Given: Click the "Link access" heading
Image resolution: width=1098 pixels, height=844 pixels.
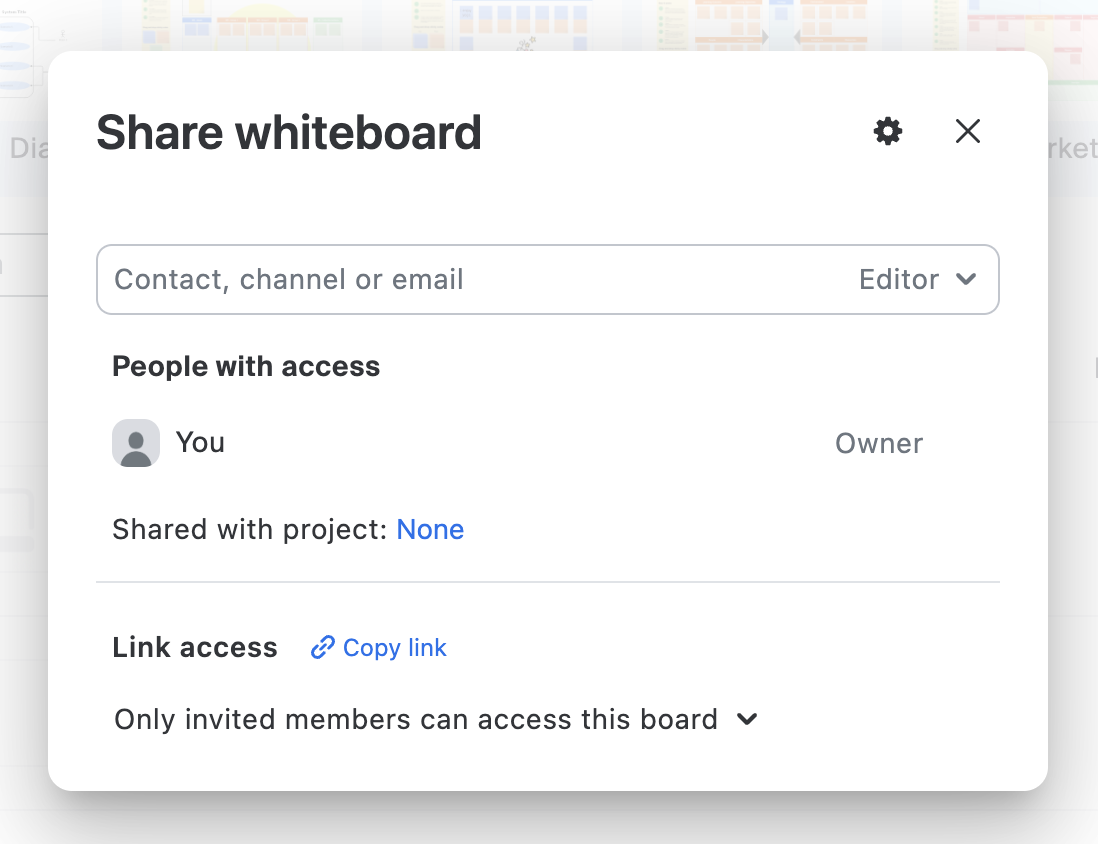Looking at the screenshot, I should click(x=195, y=648).
